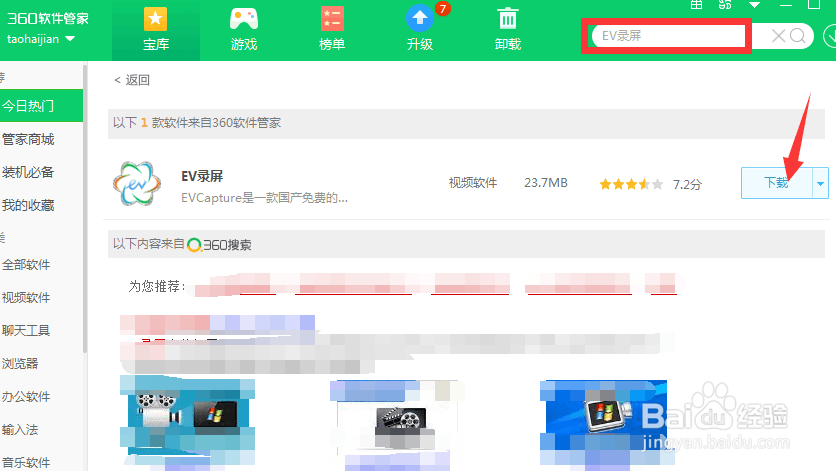This screenshot has width=836, height=471.
Task: Click the 23.7MB size value
Action: click(545, 183)
